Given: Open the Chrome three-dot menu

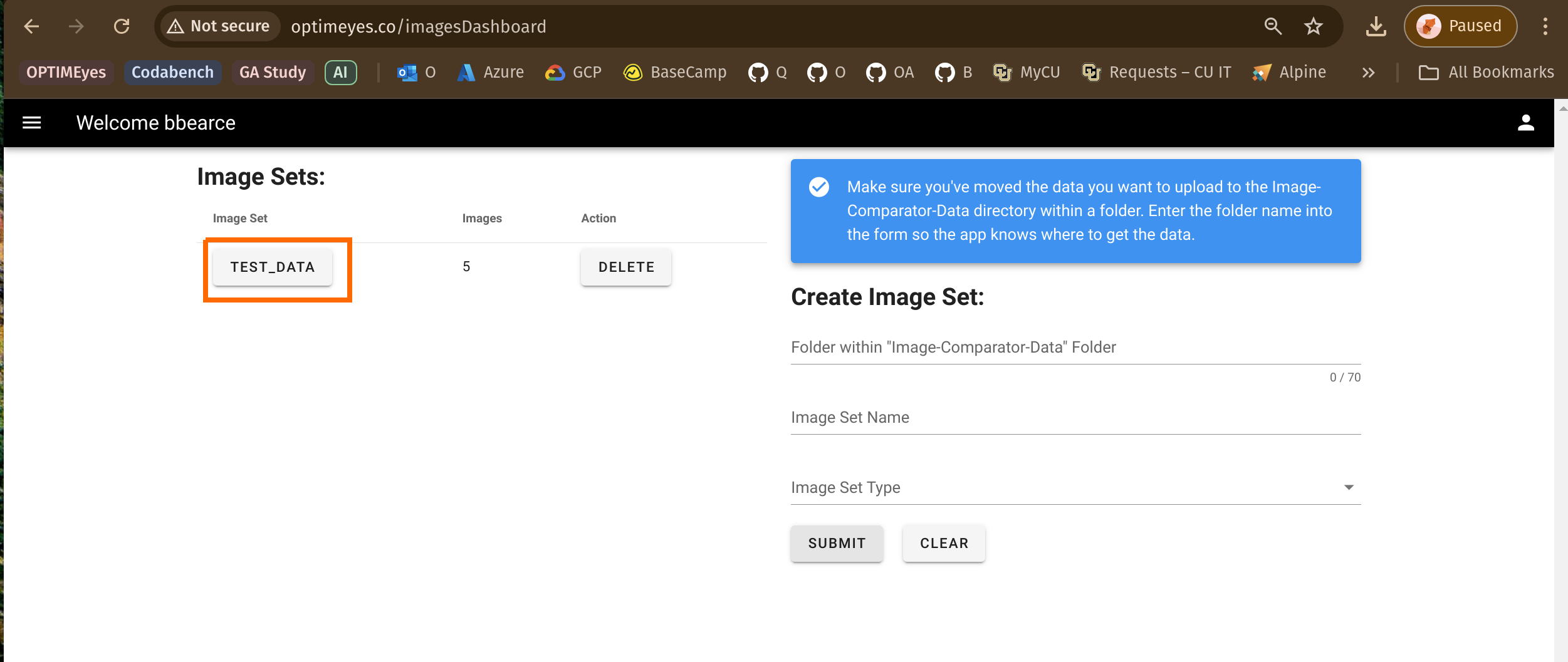Looking at the screenshot, I should (1545, 26).
